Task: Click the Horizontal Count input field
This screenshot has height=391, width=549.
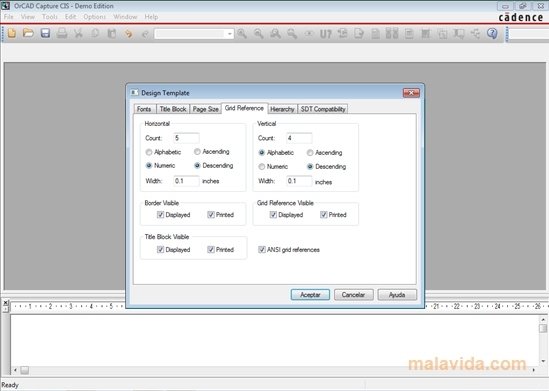Action: [187, 138]
